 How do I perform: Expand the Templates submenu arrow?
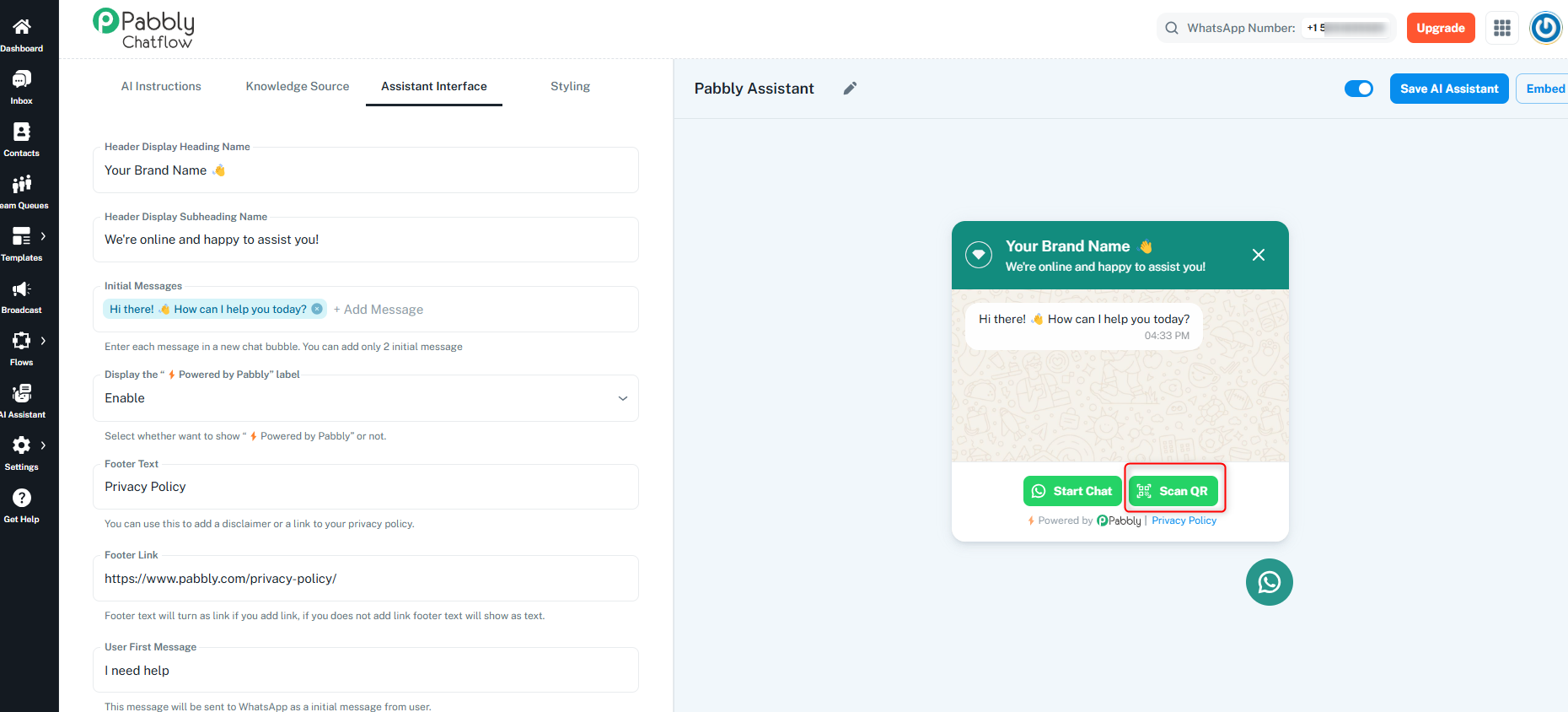43,236
